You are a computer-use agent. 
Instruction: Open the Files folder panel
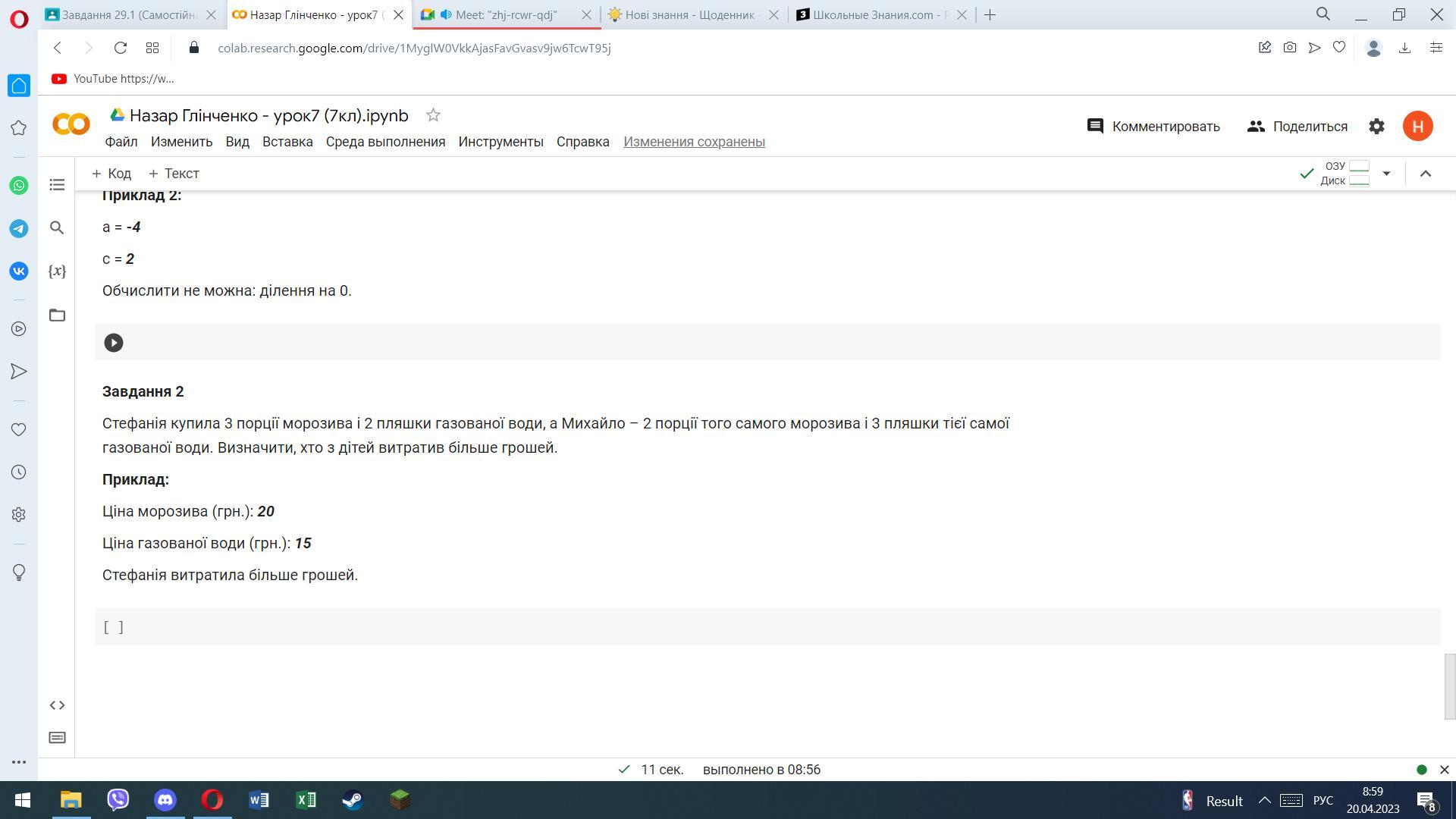[57, 315]
